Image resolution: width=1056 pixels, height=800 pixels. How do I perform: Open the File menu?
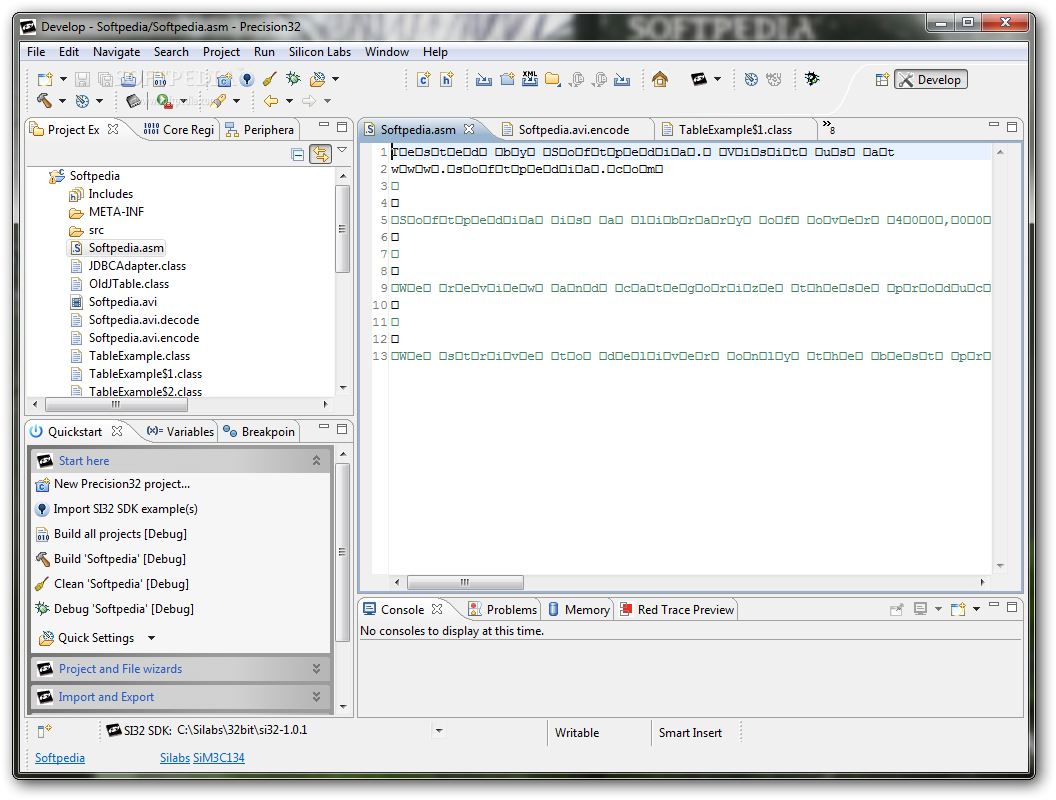coord(36,52)
